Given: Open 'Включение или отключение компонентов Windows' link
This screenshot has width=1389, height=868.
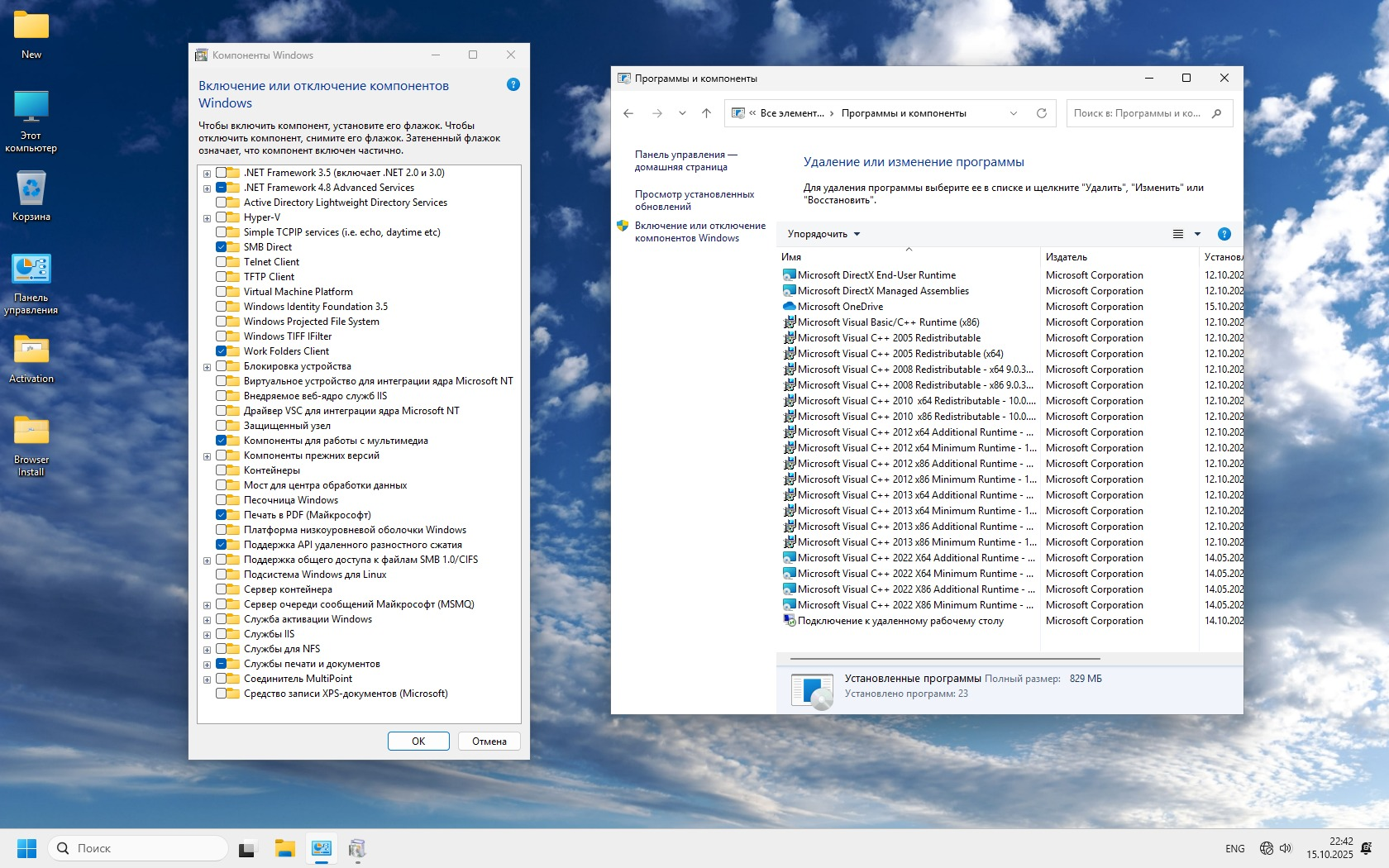Looking at the screenshot, I should tap(699, 231).
